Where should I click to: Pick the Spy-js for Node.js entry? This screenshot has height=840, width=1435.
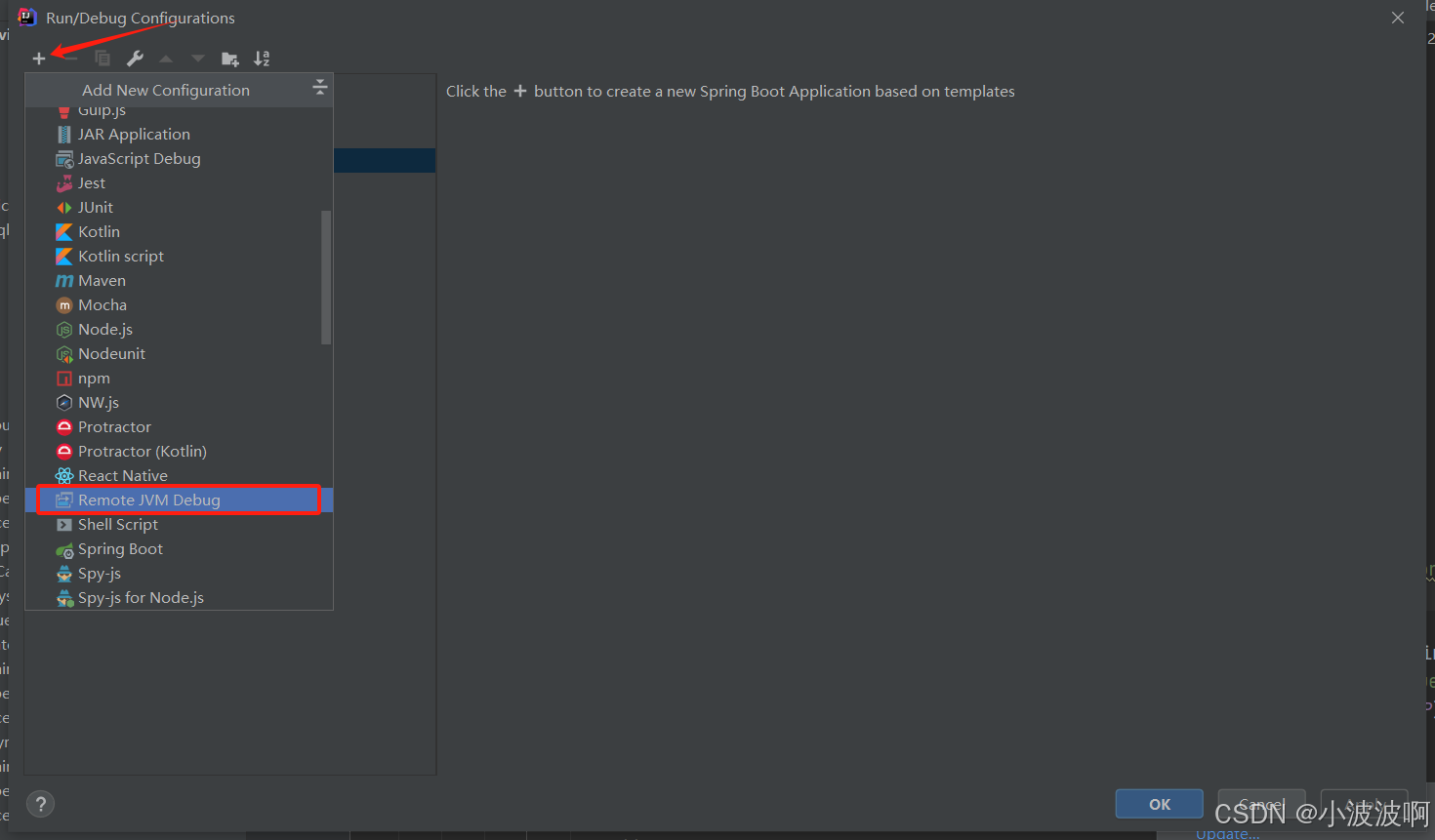click(x=179, y=597)
